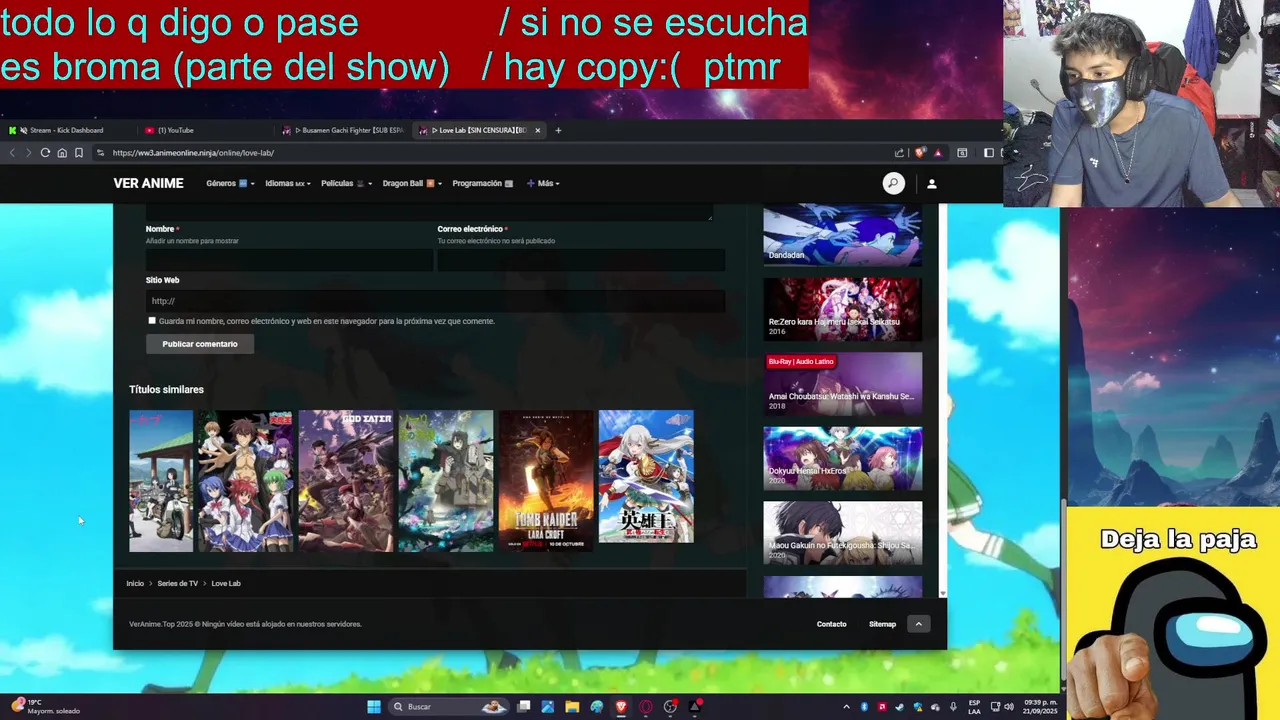Open Opera GX from the taskbar
The height and width of the screenshot is (720, 1280).
(646, 707)
